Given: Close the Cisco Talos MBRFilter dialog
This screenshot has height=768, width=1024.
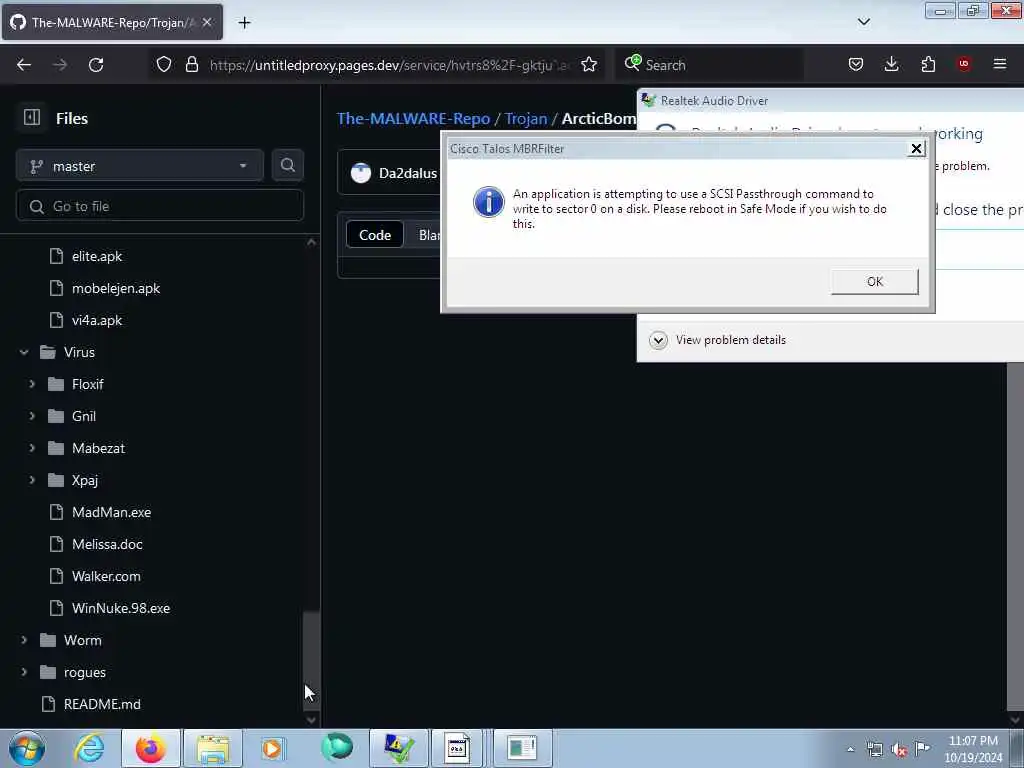Looking at the screenshot, I should [916, 149].
